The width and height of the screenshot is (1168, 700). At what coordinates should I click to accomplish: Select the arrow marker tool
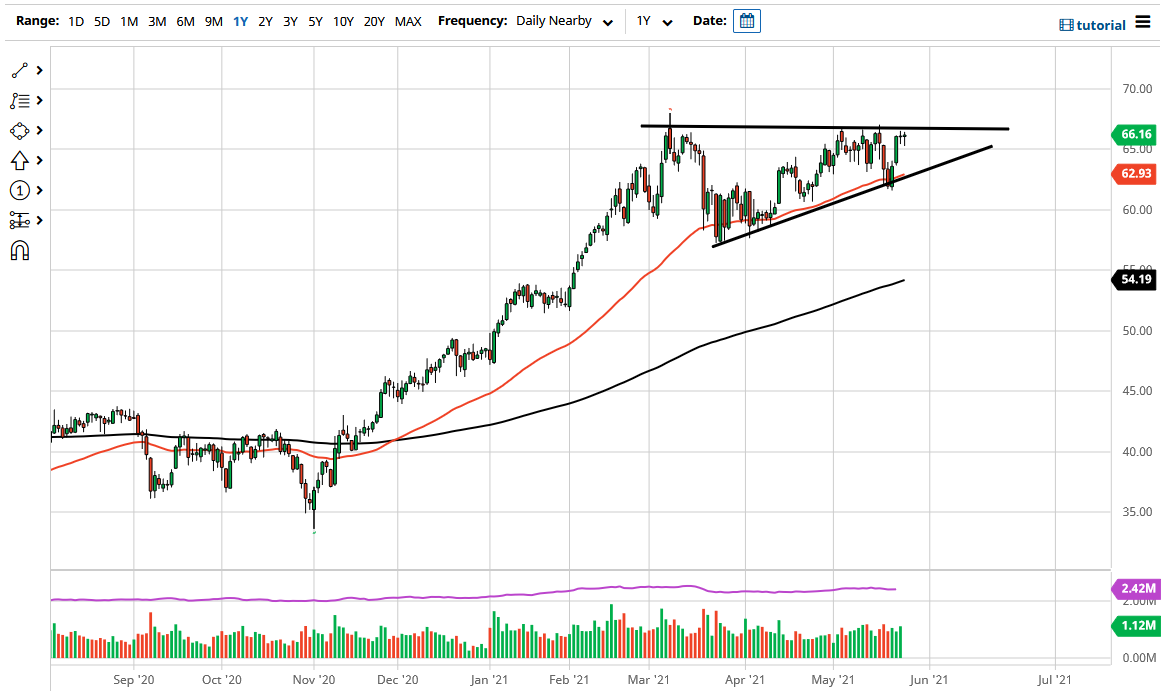[18, 160]
